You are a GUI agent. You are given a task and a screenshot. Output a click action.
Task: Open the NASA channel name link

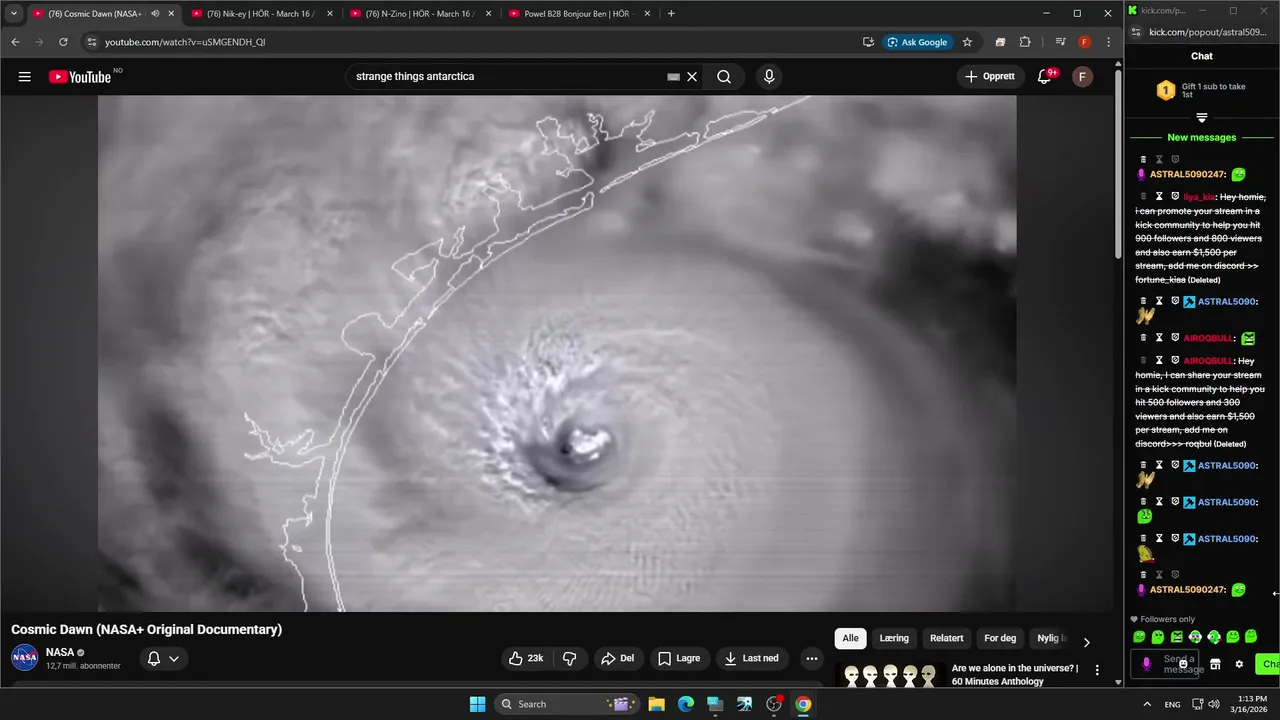click(x=60, y=652)
